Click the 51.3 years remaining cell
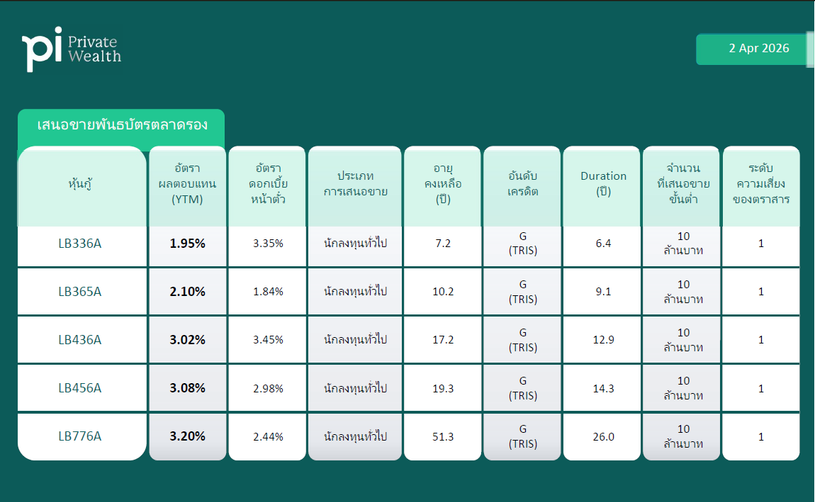Viewport: 815px width, 502px height. pos(444,436)
